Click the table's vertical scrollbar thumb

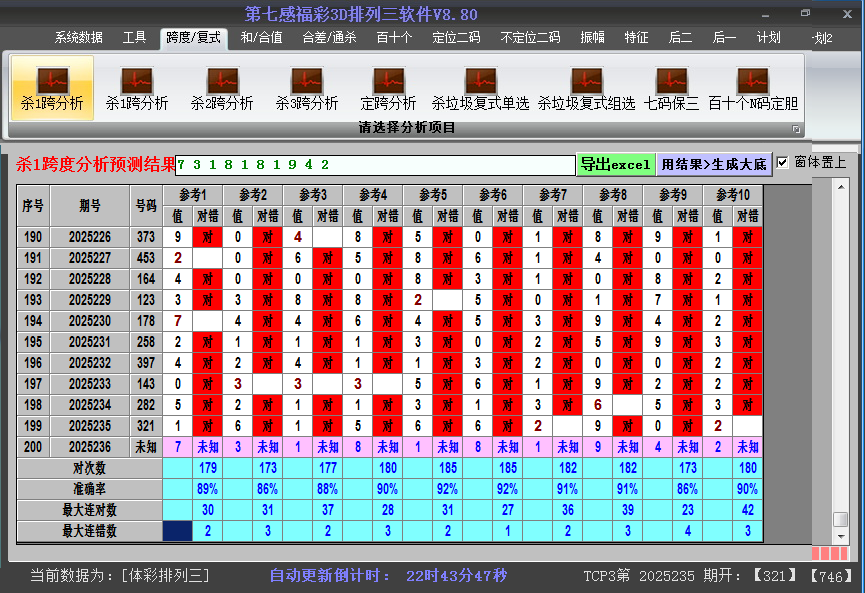tap(841, 520)
